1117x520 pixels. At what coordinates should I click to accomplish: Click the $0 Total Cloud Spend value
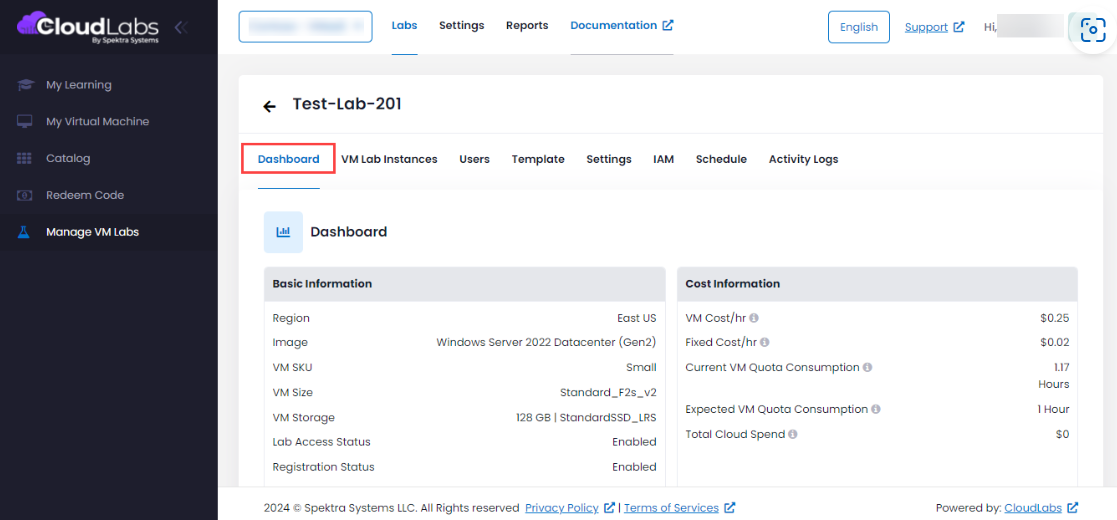coord(1062,434)
